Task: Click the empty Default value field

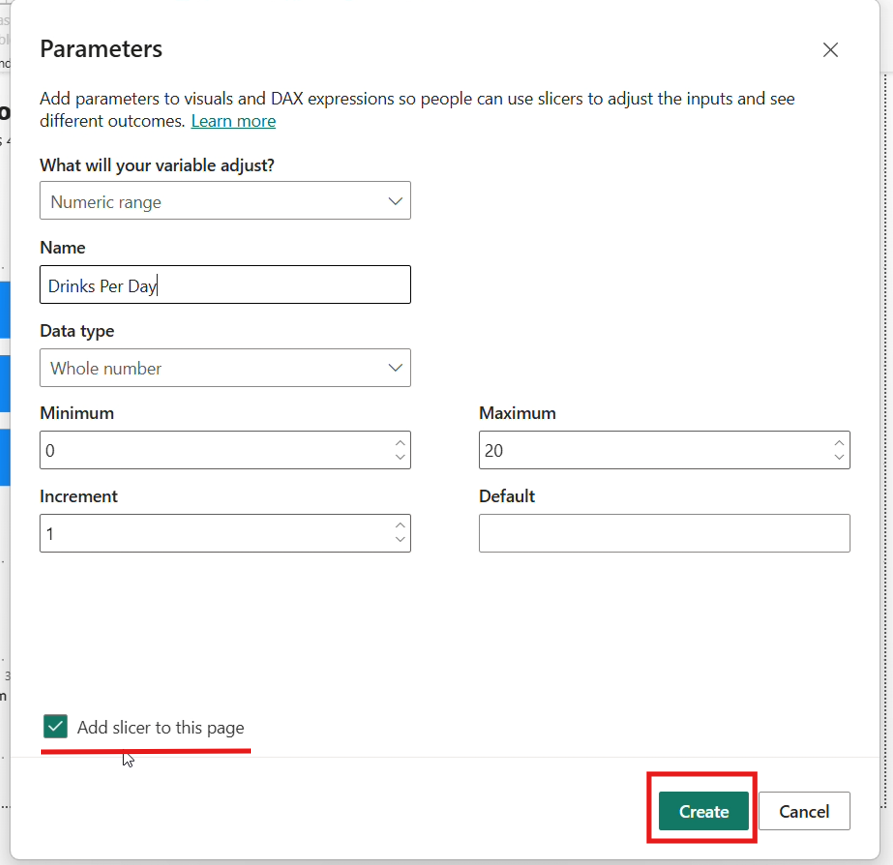Action: point(664,534)
